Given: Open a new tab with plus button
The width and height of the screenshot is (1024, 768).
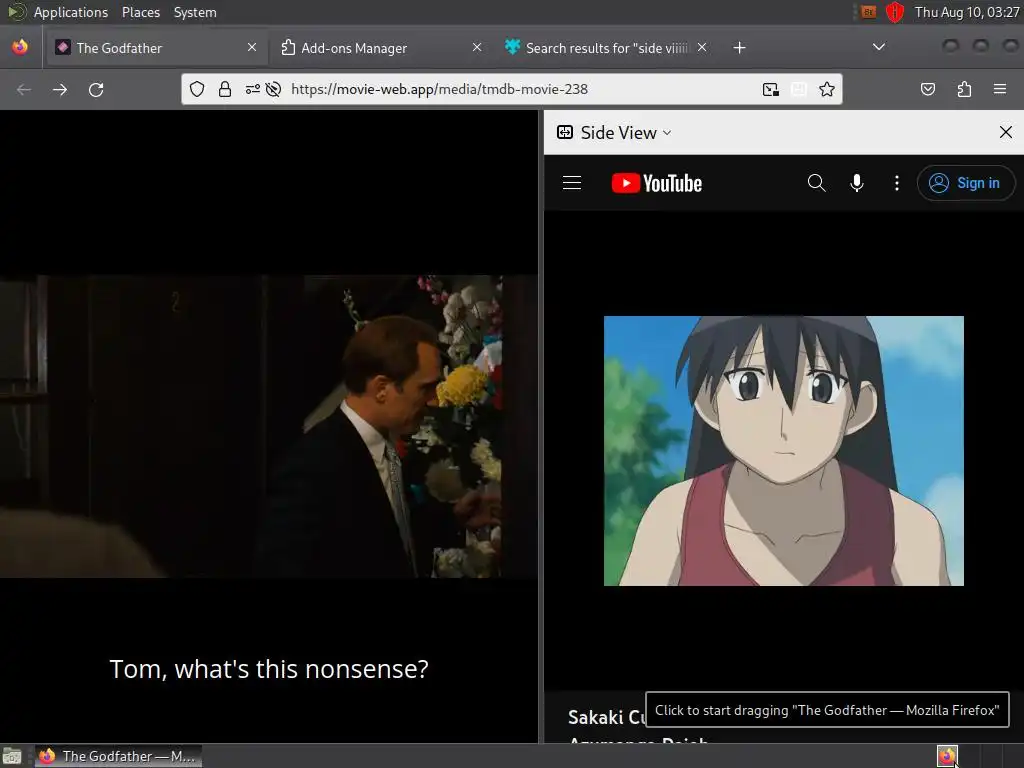Looking at the screenshot, I should [x=739, y=48].
